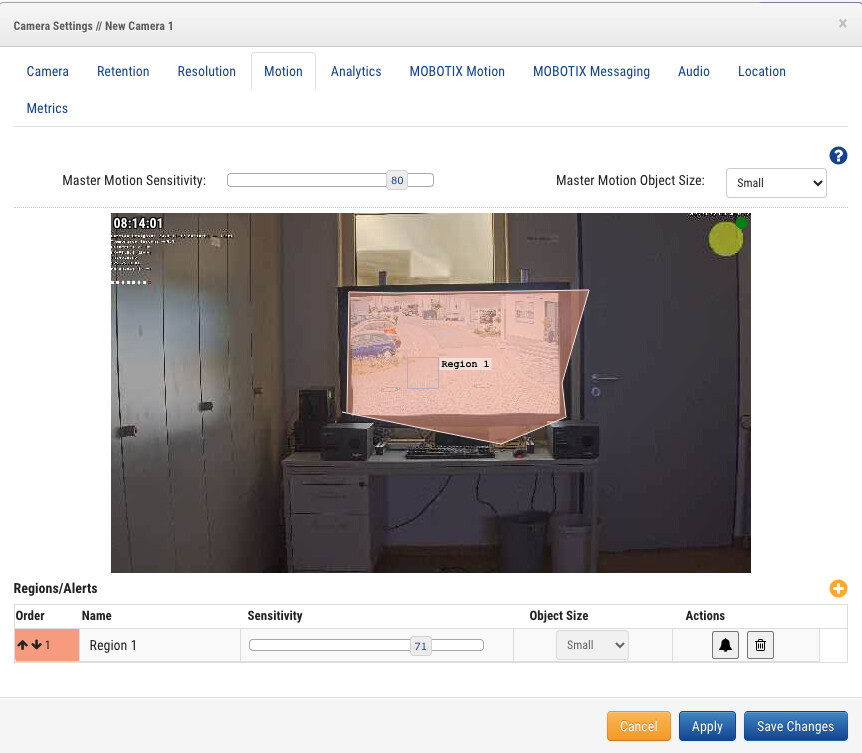Viewport: 862px width, 753px height.
Task: Open alert settings via the bell icon
Action: tap(726, 646)
